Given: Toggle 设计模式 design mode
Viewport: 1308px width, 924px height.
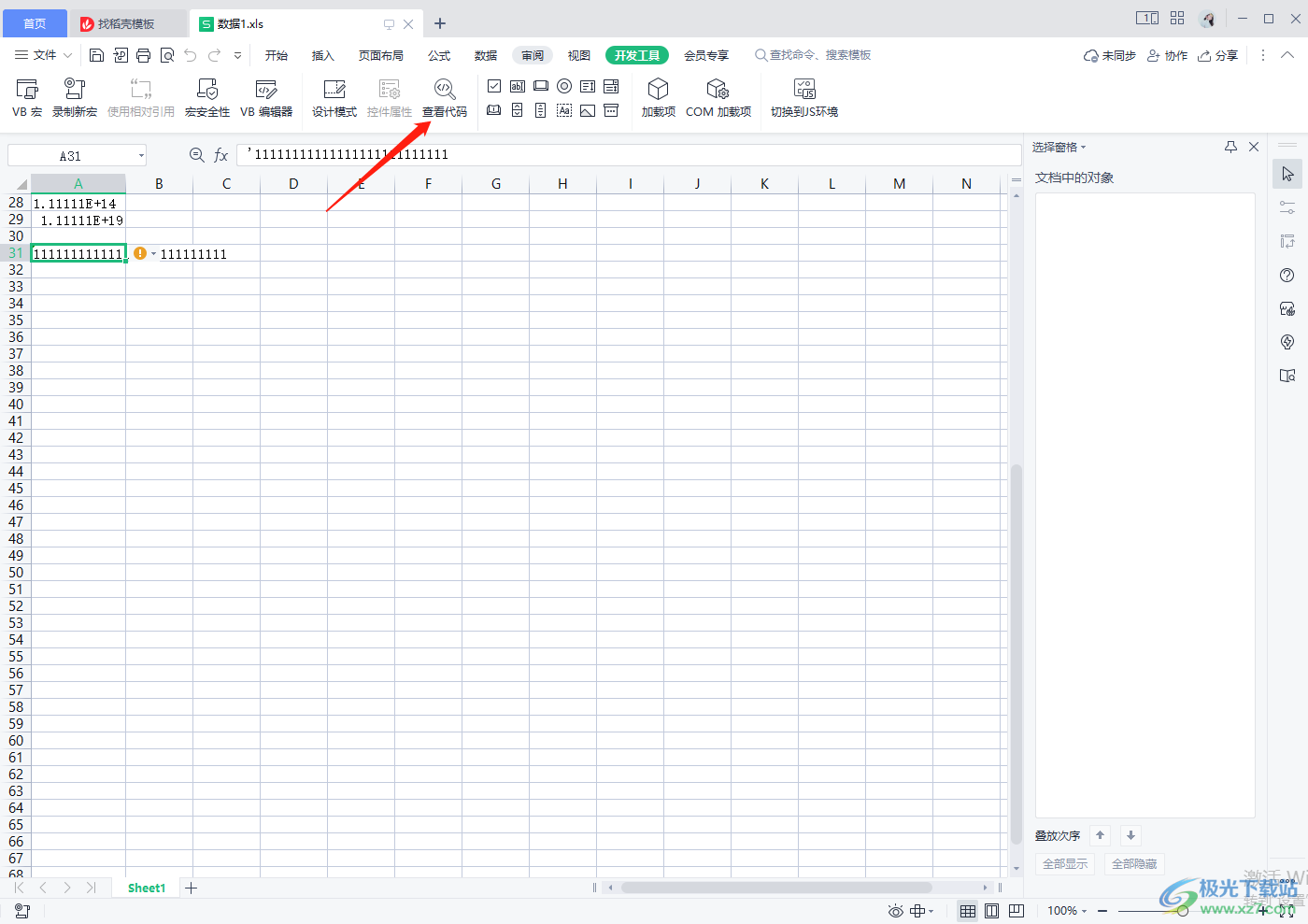Looking at the screenshot, I should click(334, 98).
